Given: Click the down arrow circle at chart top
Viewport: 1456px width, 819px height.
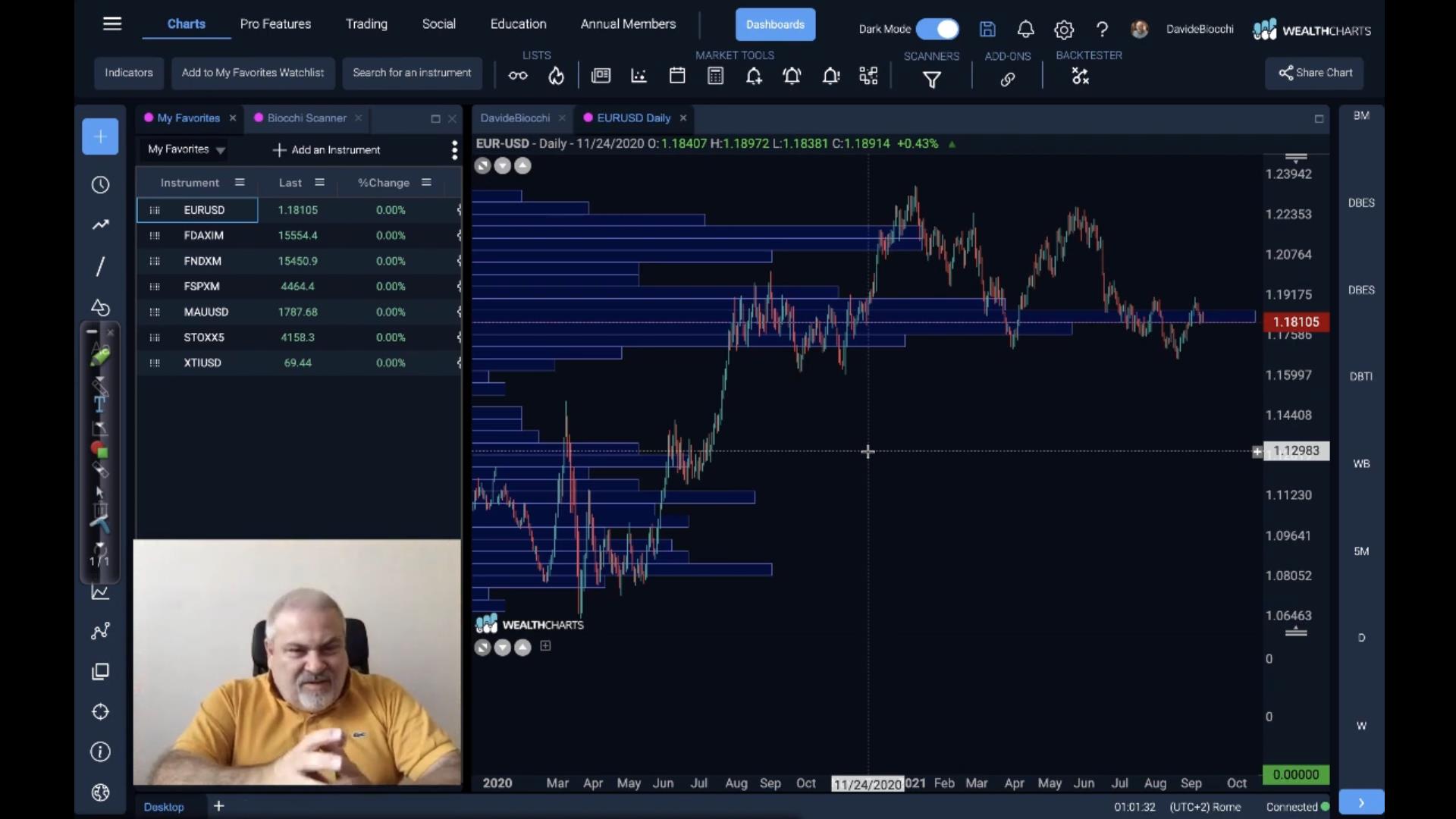Looking at the screenshot, I should (x=503, y=166).
